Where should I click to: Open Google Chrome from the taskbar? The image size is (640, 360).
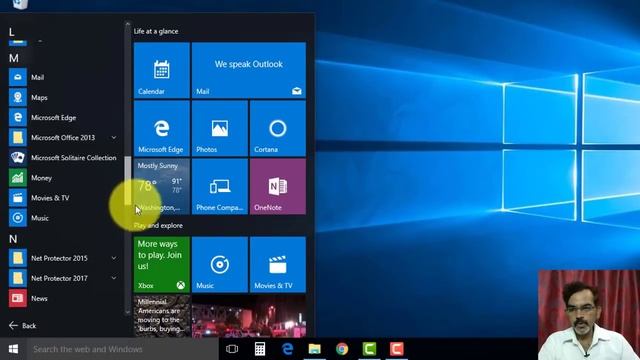coord(342,349)
